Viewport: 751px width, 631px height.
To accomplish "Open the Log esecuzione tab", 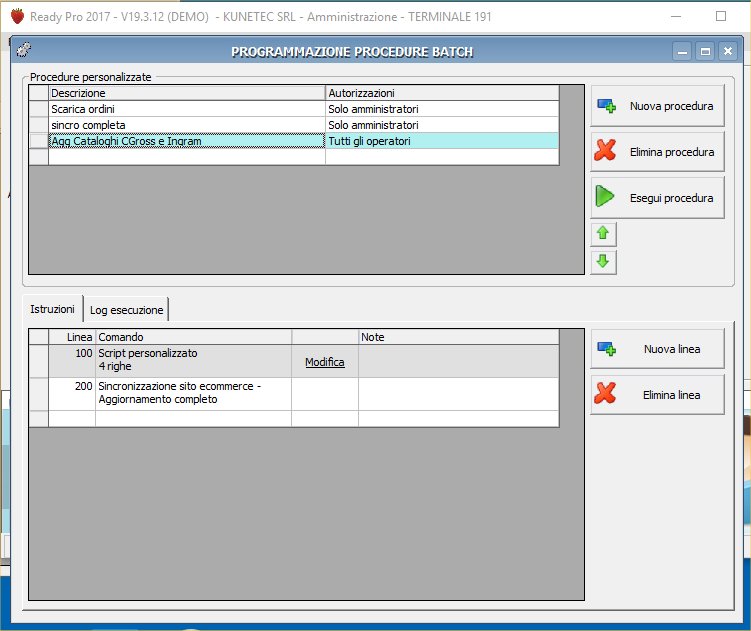I will point(126,310).
